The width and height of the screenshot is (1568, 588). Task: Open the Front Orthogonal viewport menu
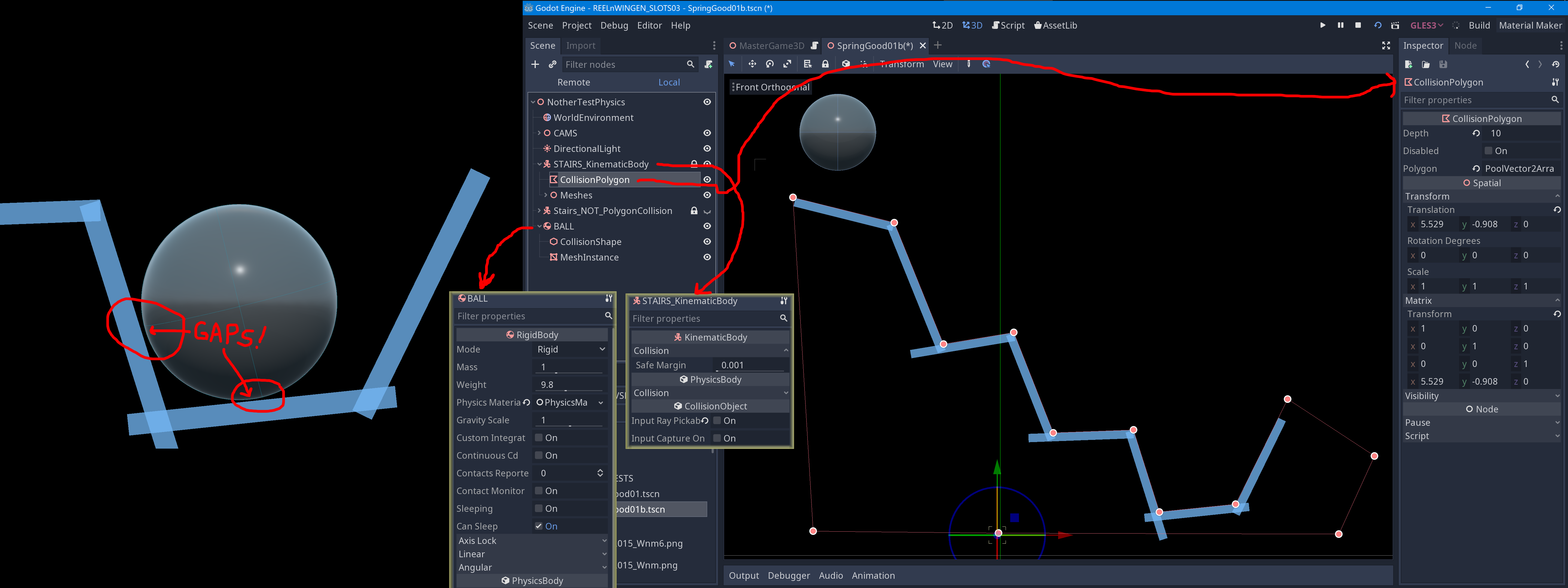coord(770,87)
